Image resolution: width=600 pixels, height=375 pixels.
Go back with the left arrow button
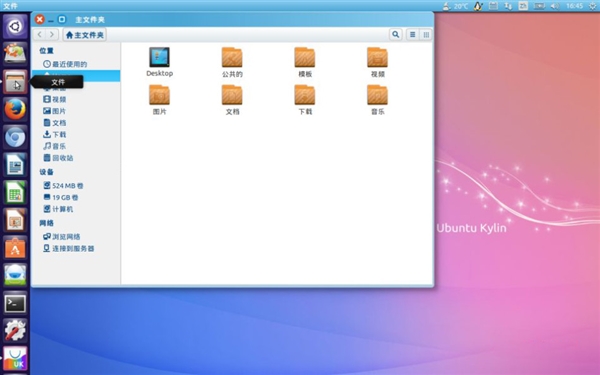point(39,34)
